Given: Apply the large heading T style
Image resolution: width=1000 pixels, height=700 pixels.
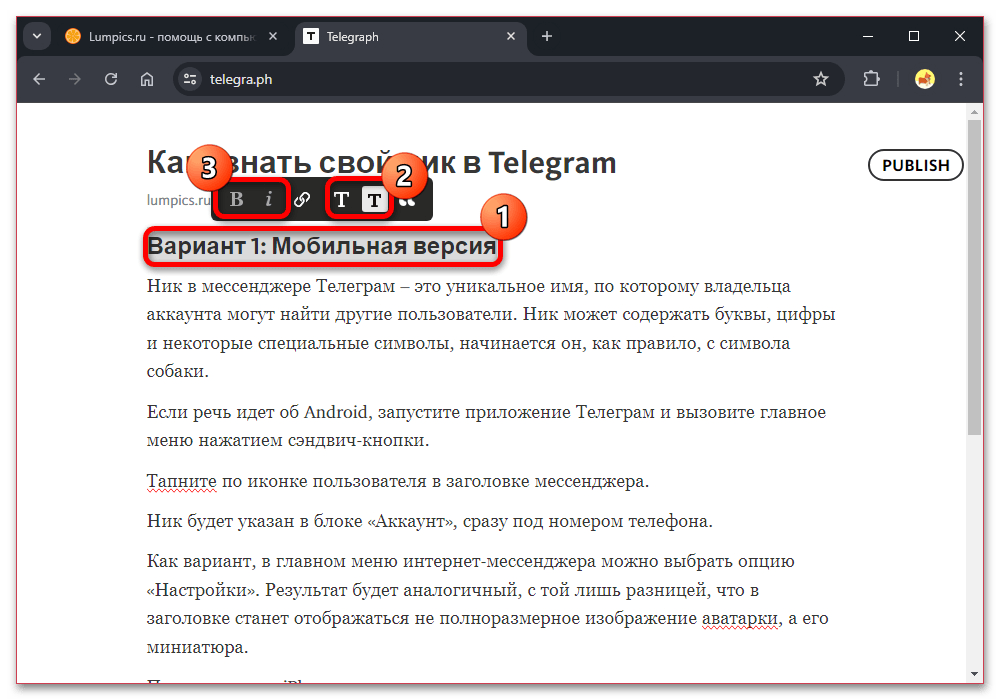Looking at the screenshot, I should click(x=341, y=200).
